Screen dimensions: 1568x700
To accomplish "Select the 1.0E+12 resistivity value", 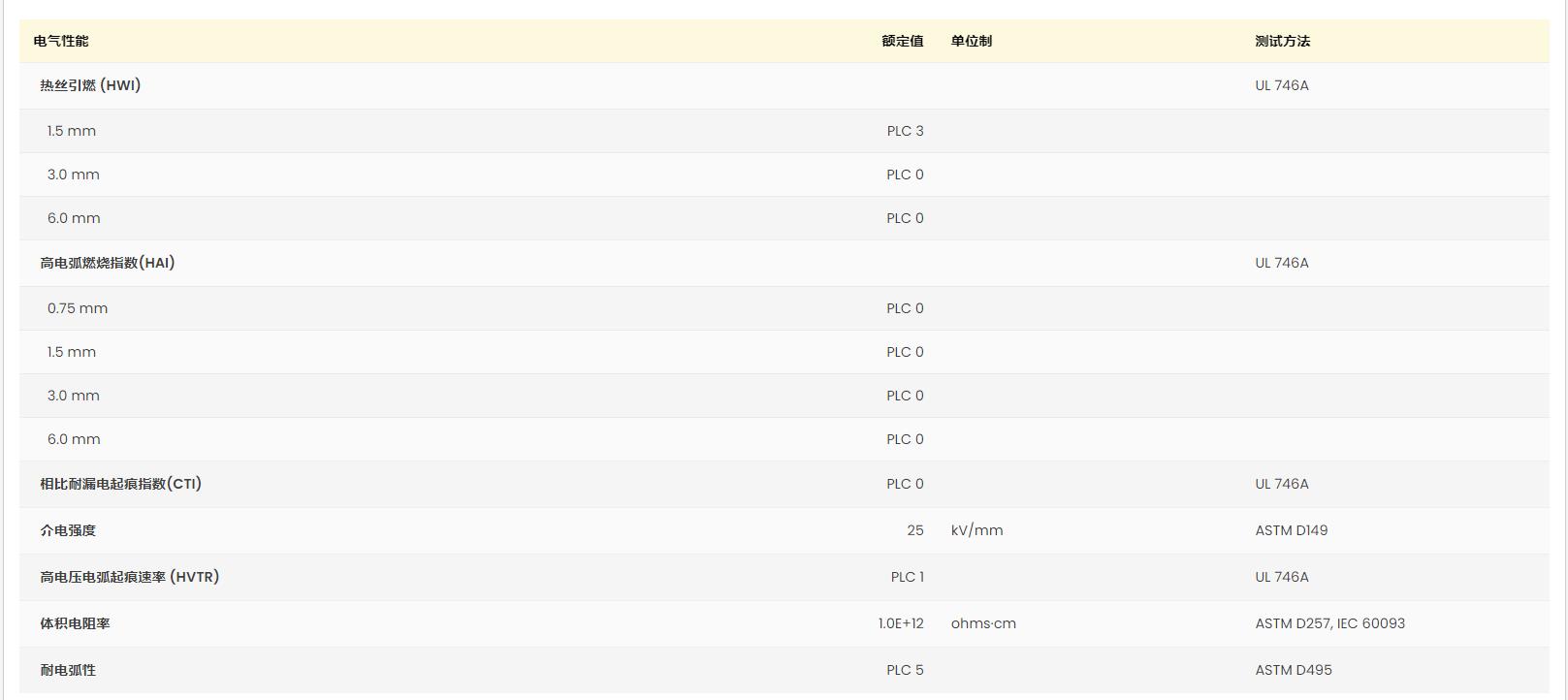I will click(x=901, y=623).
